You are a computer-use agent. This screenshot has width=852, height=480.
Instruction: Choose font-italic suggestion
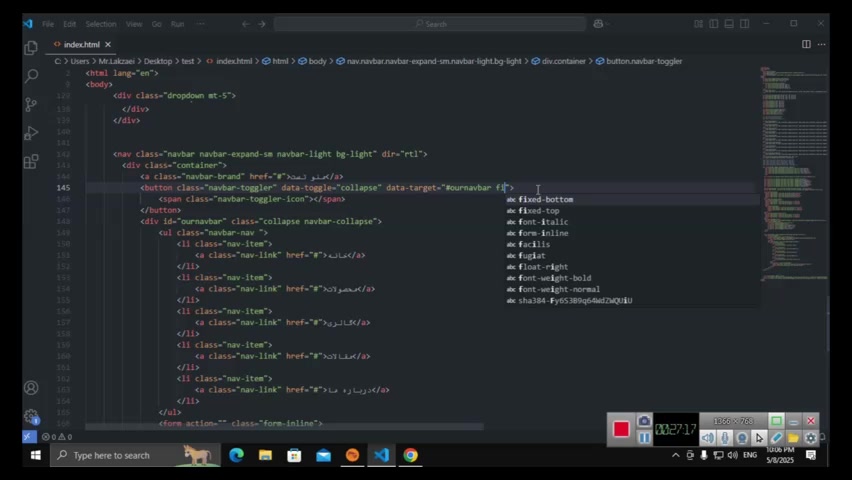click(x=632, y=222)
